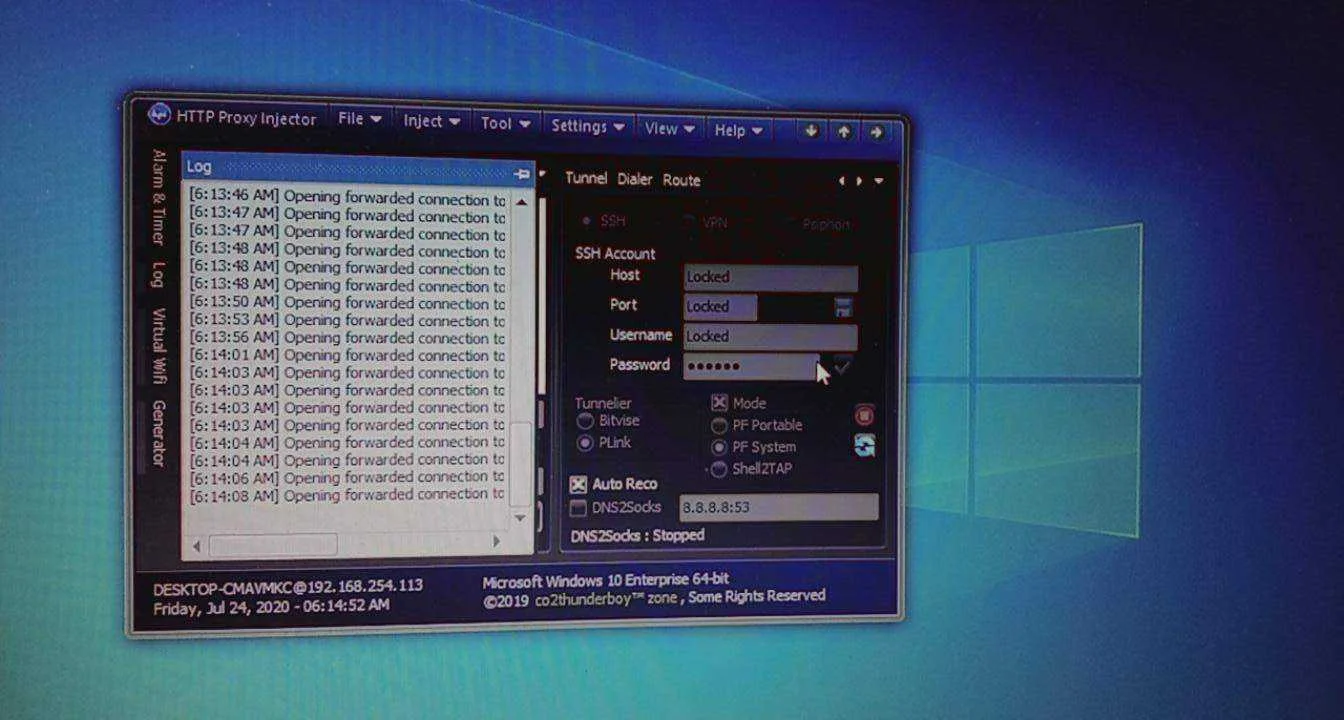
Task: Click the tab strip scroll-right arrow
Action: tap(858, 181)
